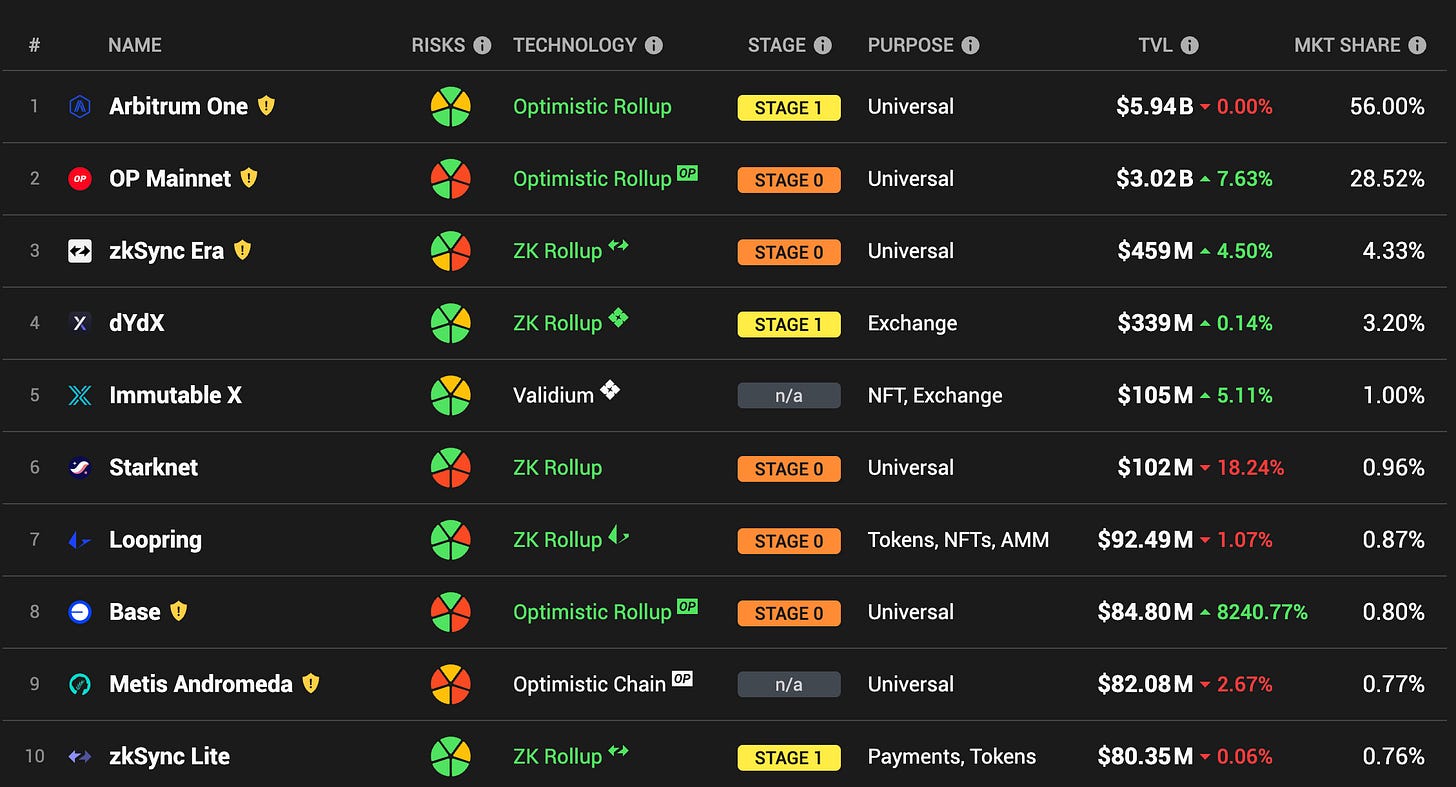Click the Payments, Tokens purpose cell
Image resolution: width=1456 pixels, height=787 pixels.
[x=952, y=757]
